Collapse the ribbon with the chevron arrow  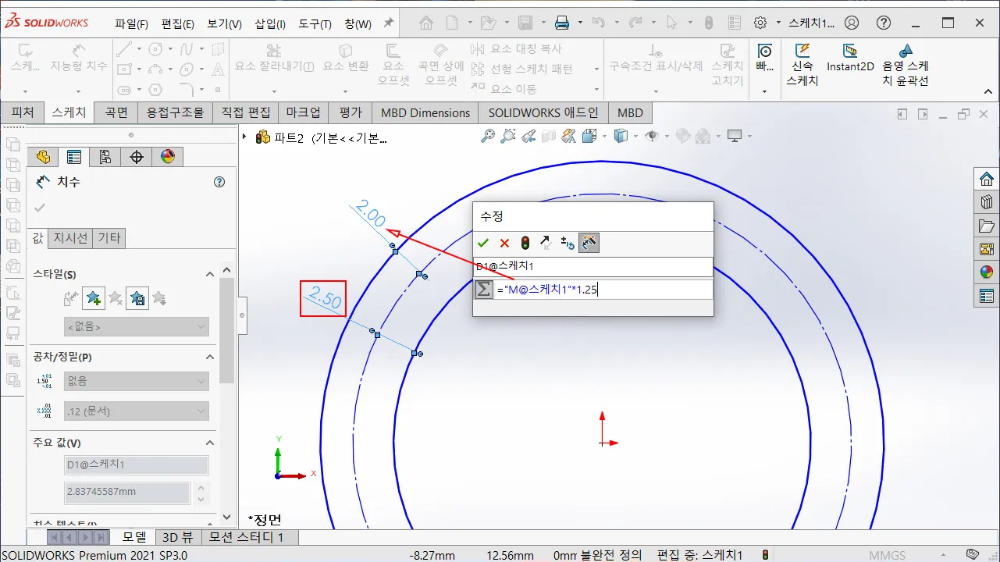988,92
